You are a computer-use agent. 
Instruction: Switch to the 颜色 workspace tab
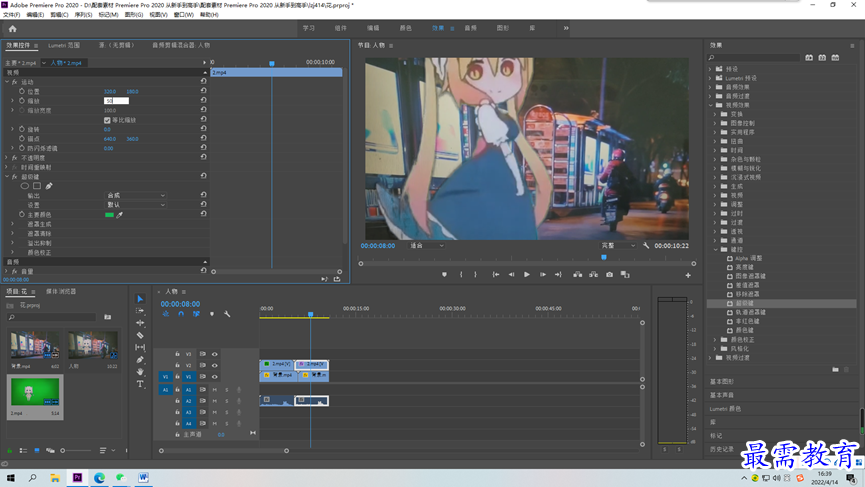tap(405, 28)
